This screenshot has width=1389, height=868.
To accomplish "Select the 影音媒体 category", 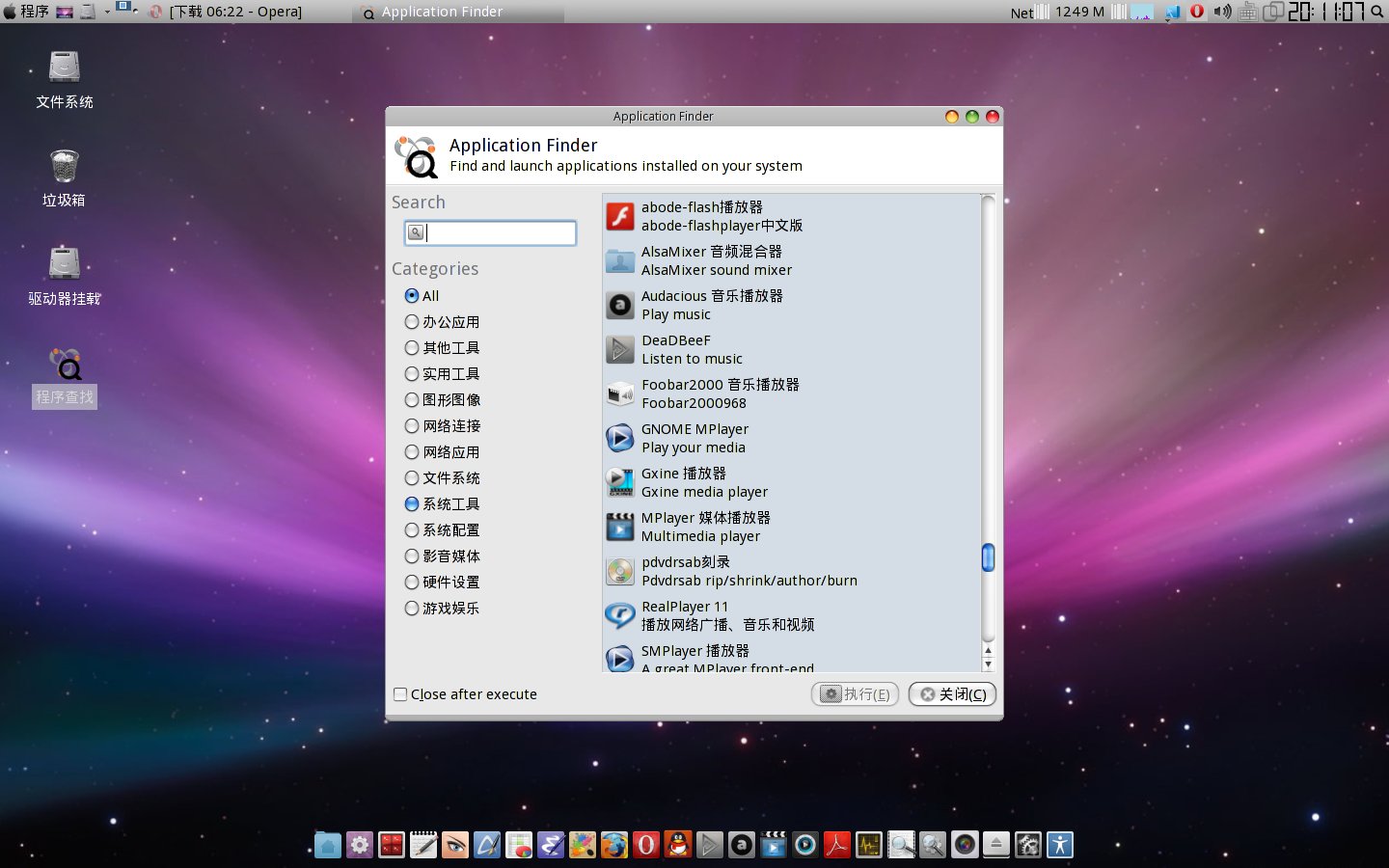I will [x=442, y=556].
